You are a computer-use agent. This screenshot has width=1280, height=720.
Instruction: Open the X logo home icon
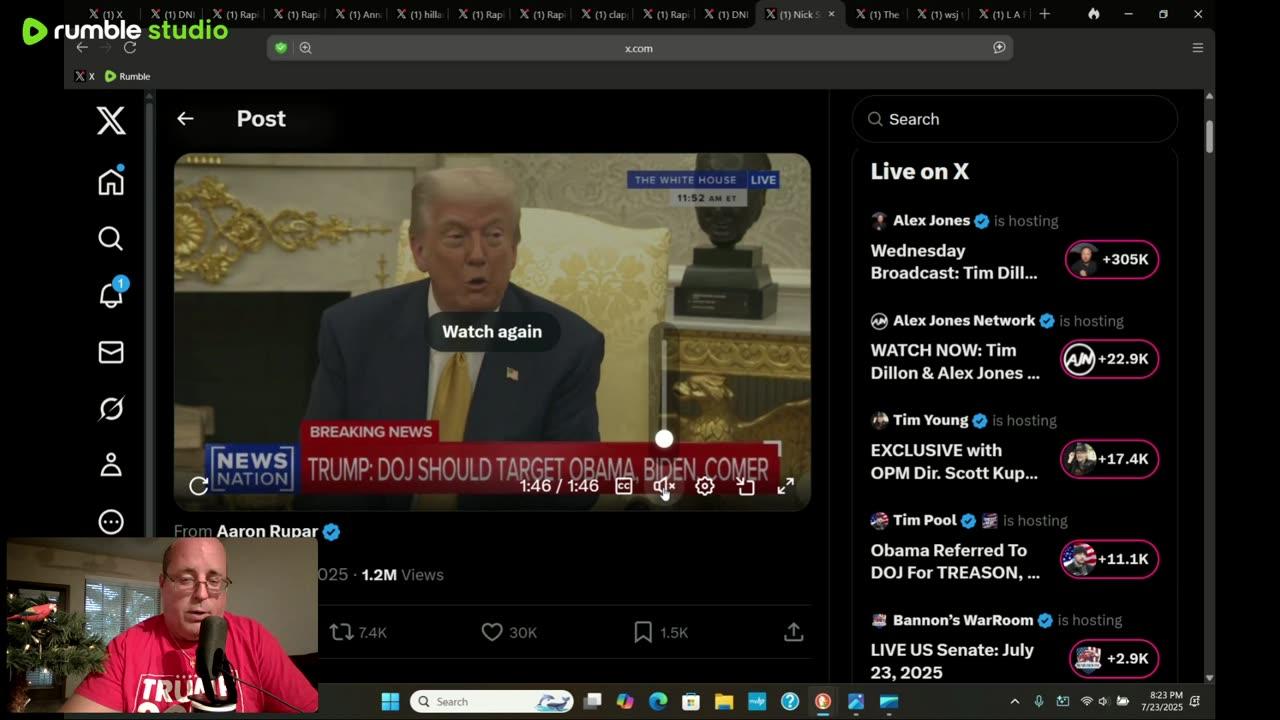[111, 120]
